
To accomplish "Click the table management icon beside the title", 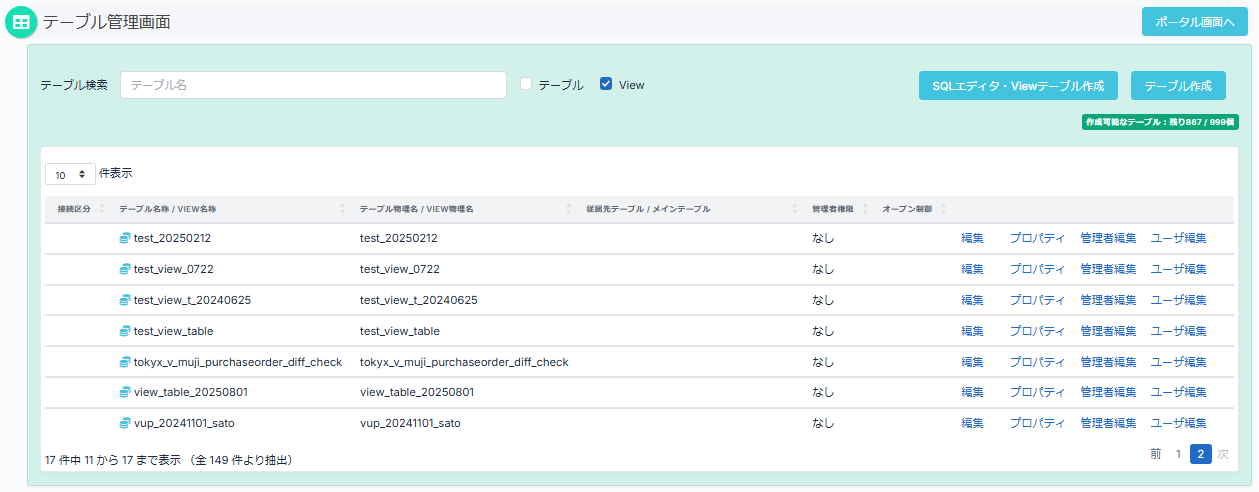I will click(x=21, y=22).
